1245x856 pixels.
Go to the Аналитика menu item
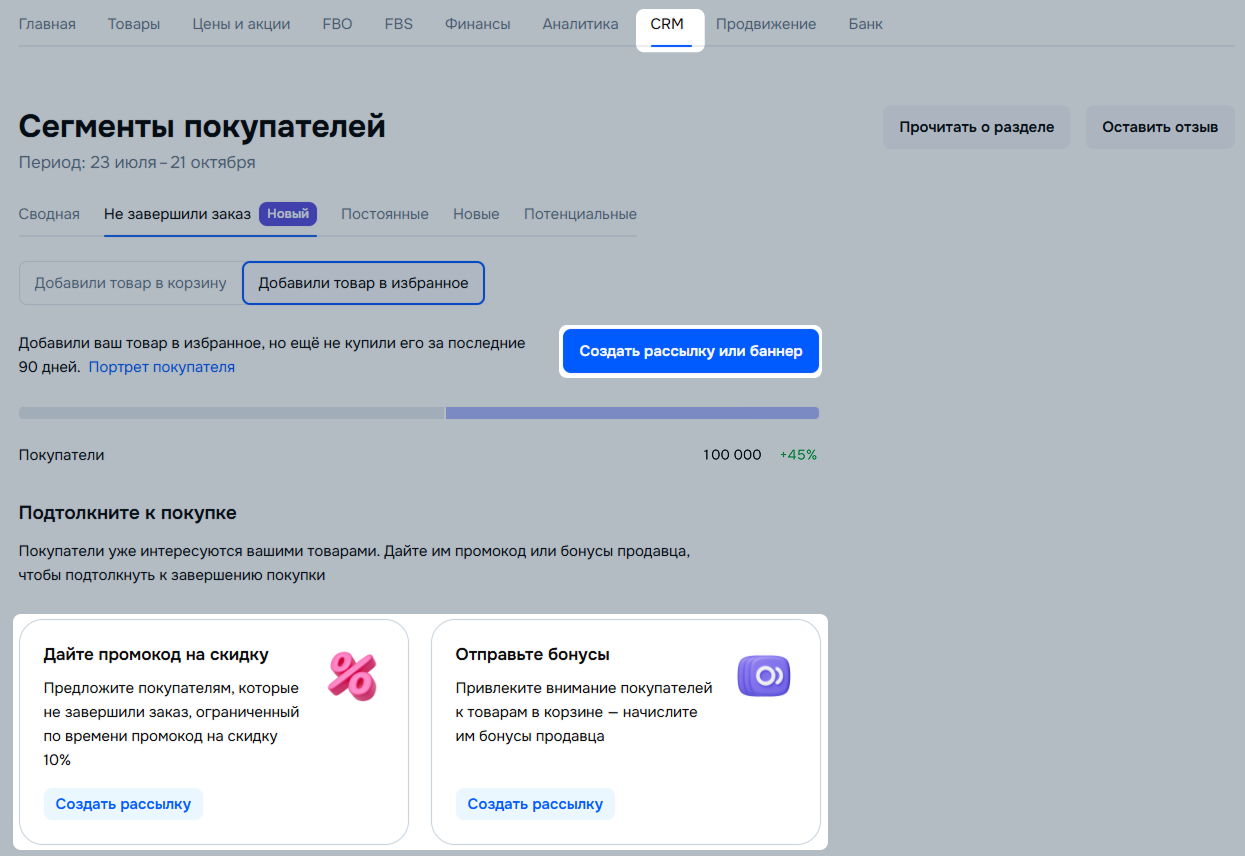[580, 24]
